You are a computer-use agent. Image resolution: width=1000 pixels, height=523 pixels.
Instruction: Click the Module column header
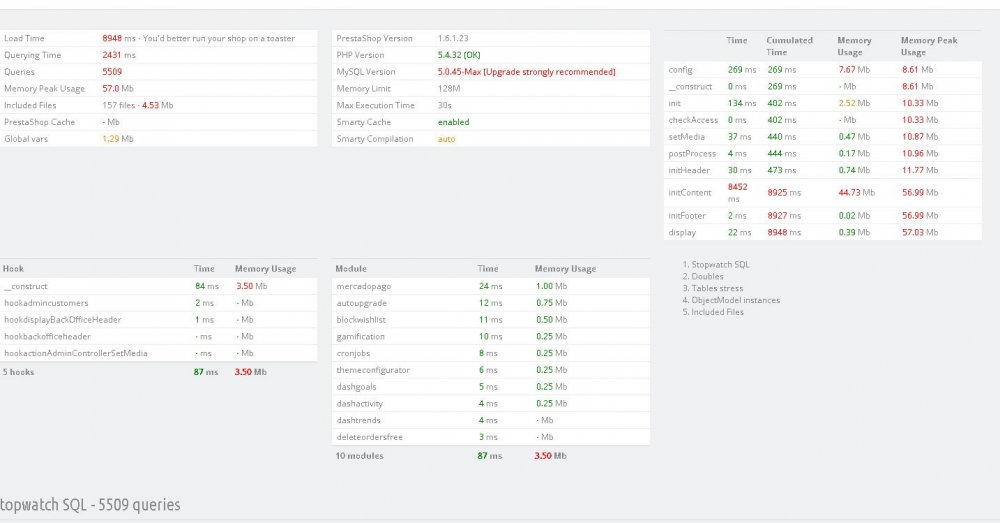pos(352,269)
